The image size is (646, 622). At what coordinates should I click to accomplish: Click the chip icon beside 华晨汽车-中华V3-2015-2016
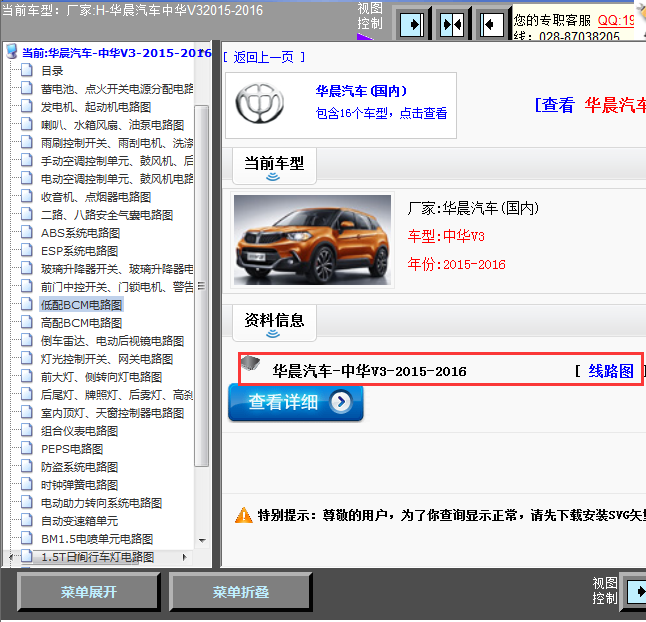coord(250,363)
